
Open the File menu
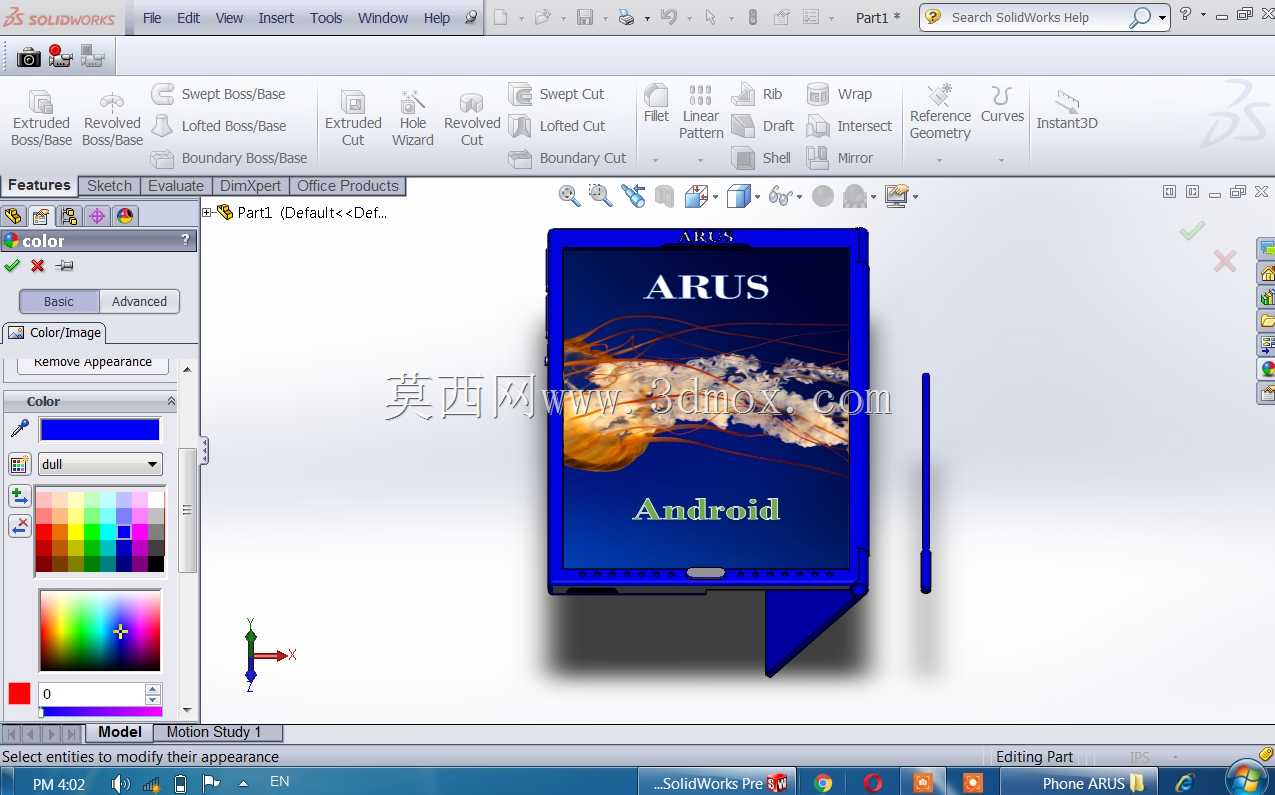click(152, 18)
